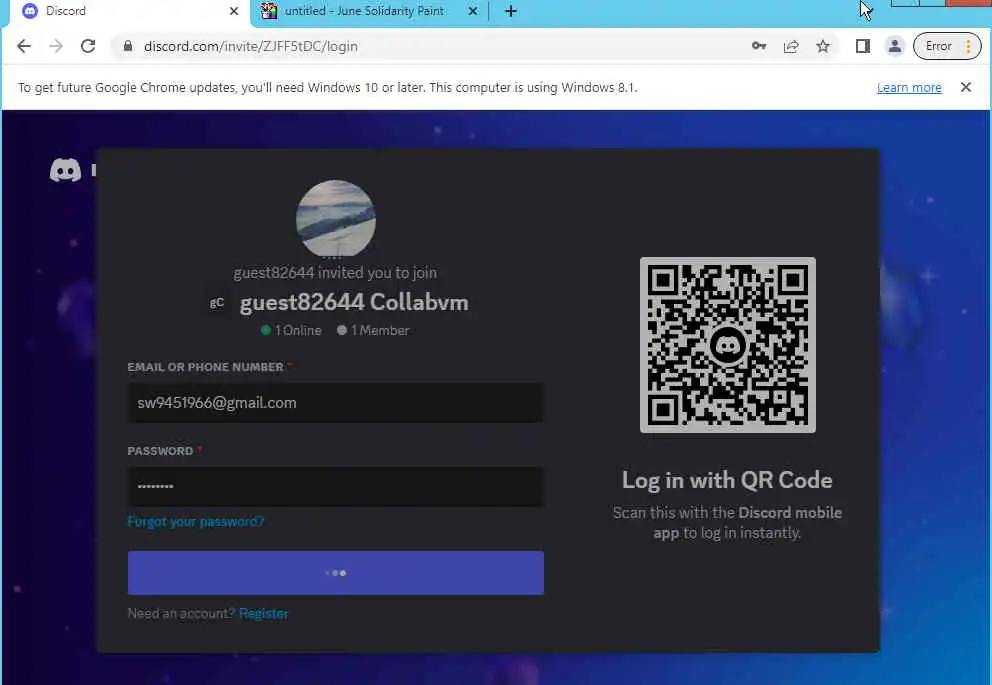
Task: Toggle the Chrome side panel icon
Action: tap(862, 46)
